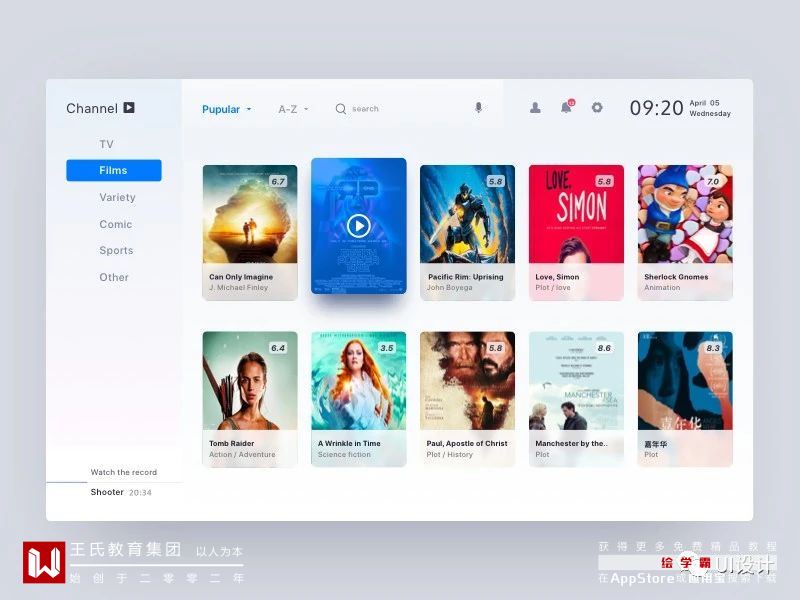Open the Variety category

tap(117, 197)
